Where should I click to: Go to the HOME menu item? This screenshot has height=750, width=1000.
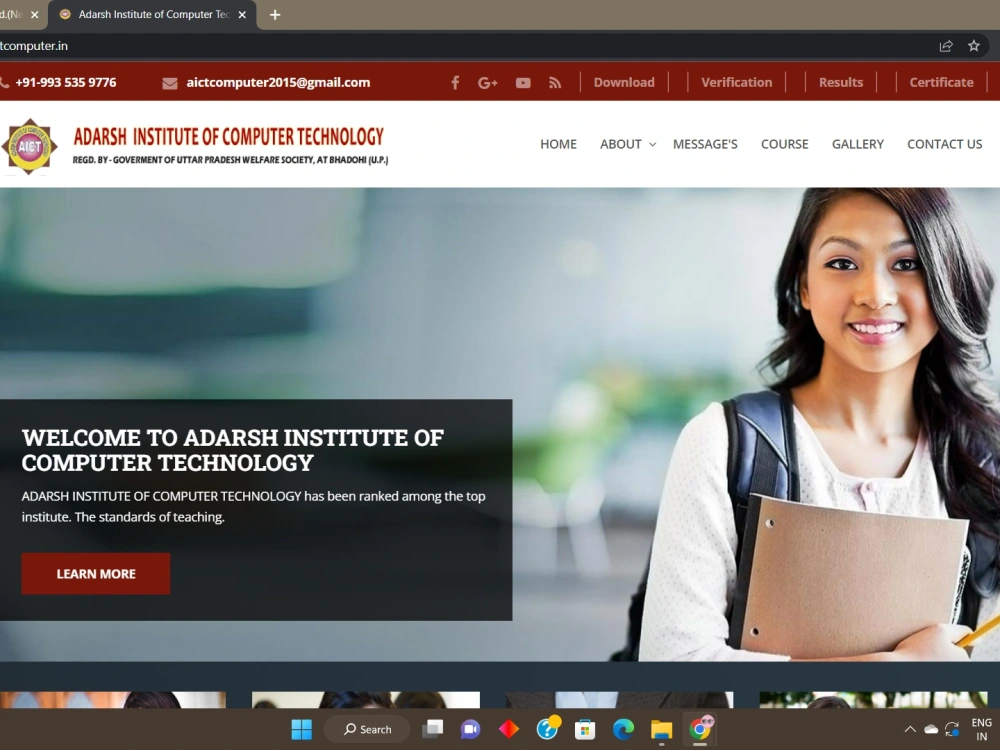[558, 144]
